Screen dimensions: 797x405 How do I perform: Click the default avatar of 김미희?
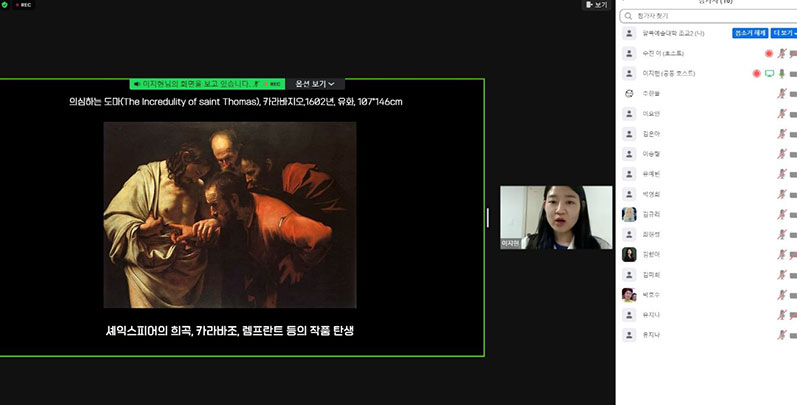[629, 275]
